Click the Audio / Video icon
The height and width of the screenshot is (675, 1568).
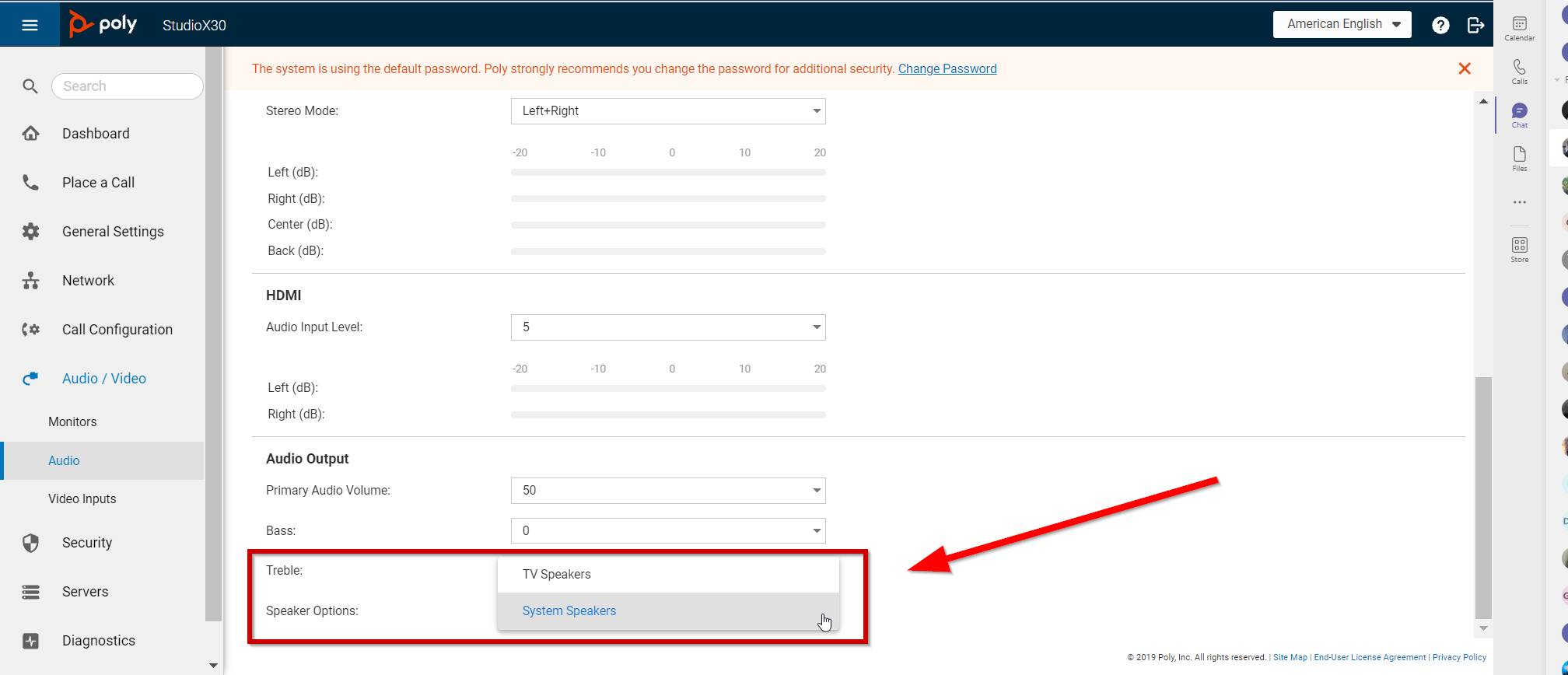pyautogui.click(x=30, y=378)
